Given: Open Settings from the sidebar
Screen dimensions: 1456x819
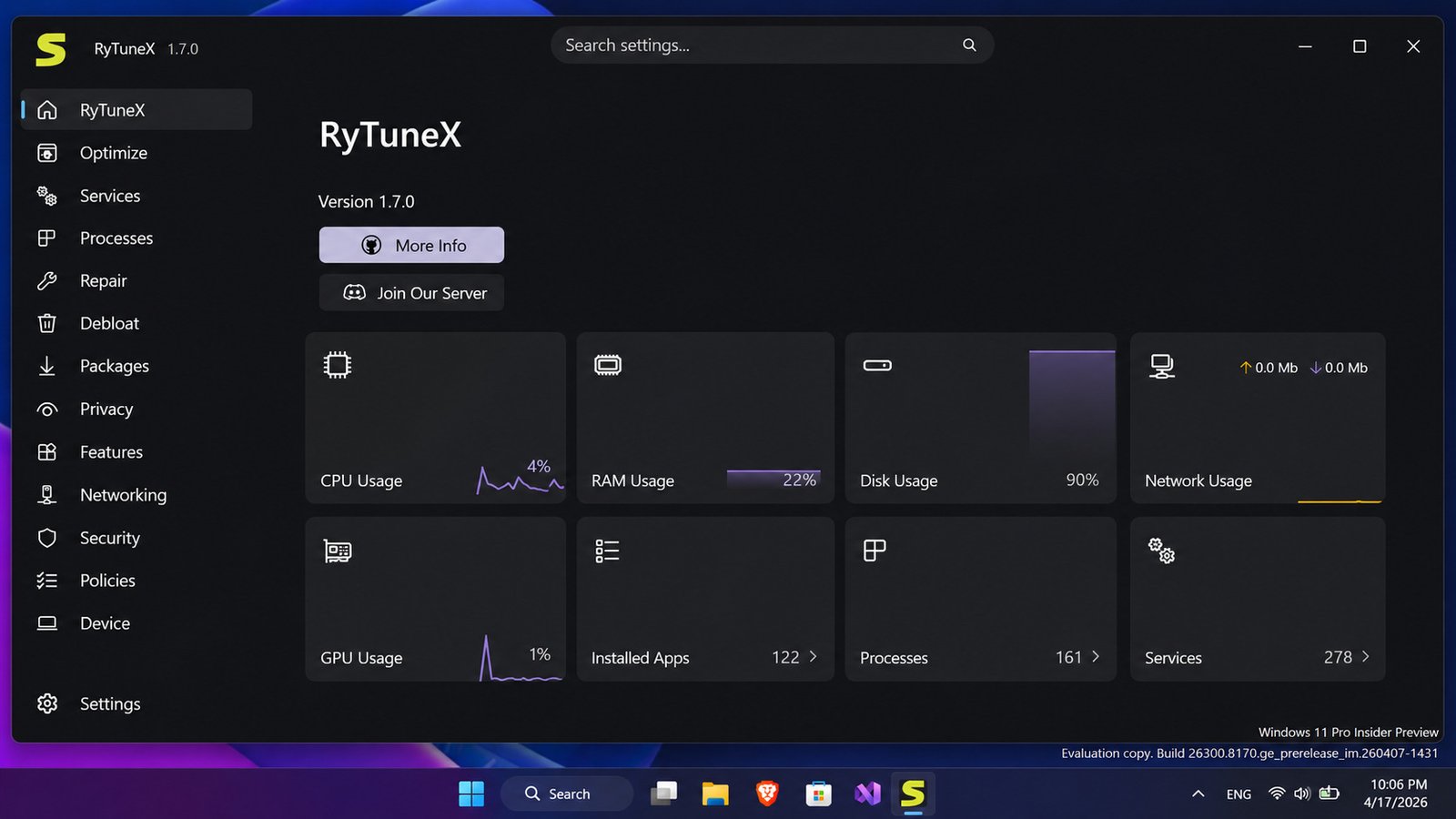Looking at the screenshot, I should [x=136, y=703].
